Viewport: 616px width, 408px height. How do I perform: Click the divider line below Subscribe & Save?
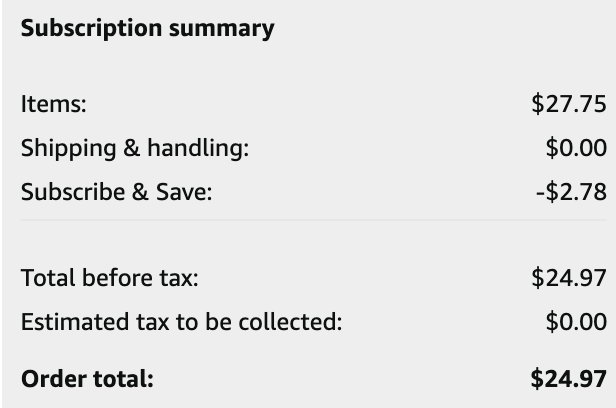(314, 220)
